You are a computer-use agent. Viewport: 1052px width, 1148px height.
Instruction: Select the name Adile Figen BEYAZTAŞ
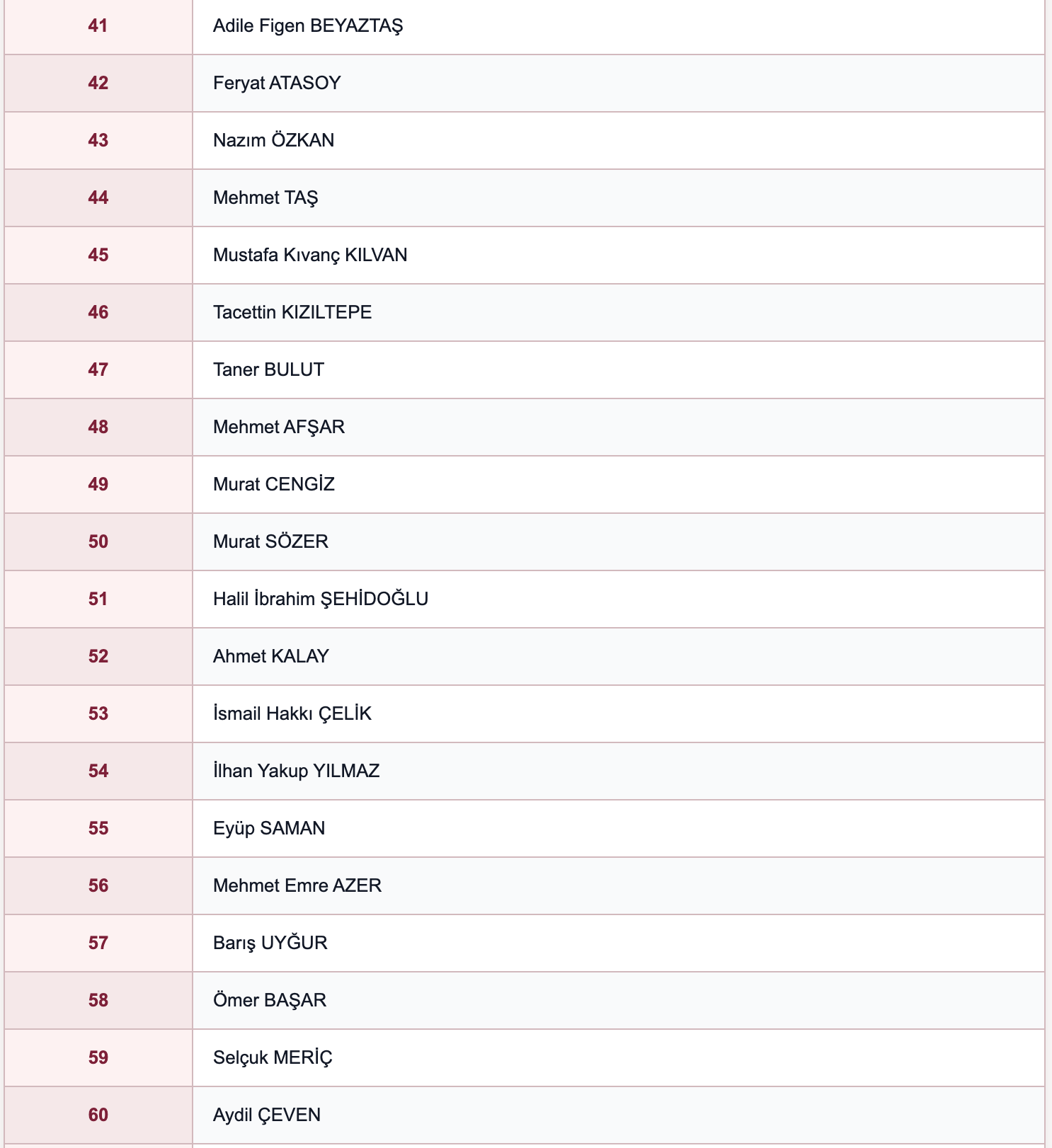pos(308,26)
